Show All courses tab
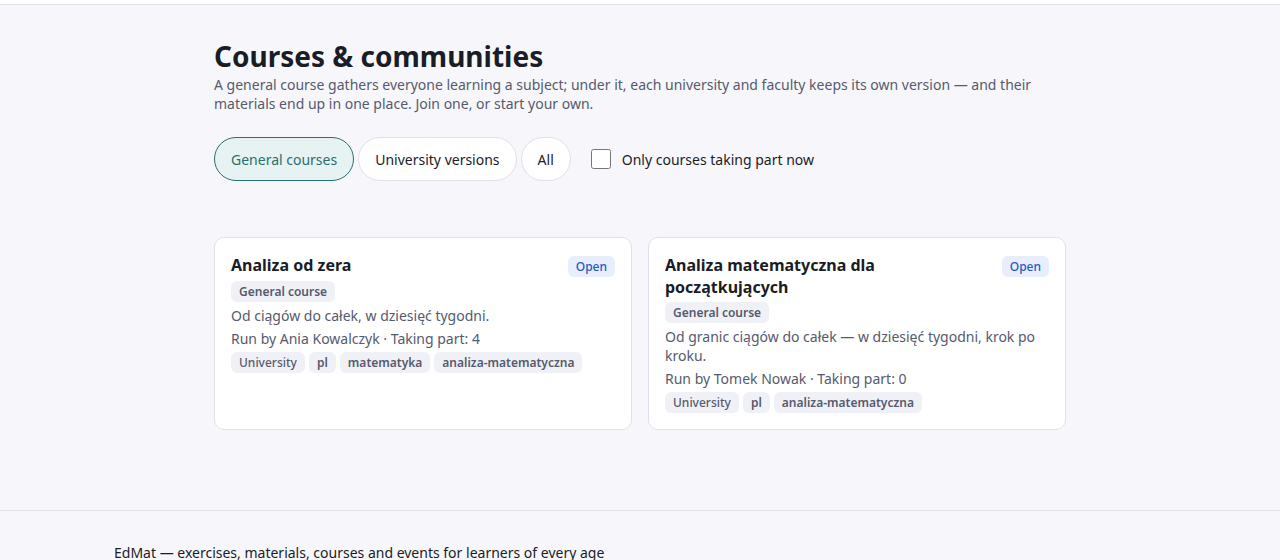Viewport: 1280px width, 560px height. pyautogui.click(x=546, y=159)
